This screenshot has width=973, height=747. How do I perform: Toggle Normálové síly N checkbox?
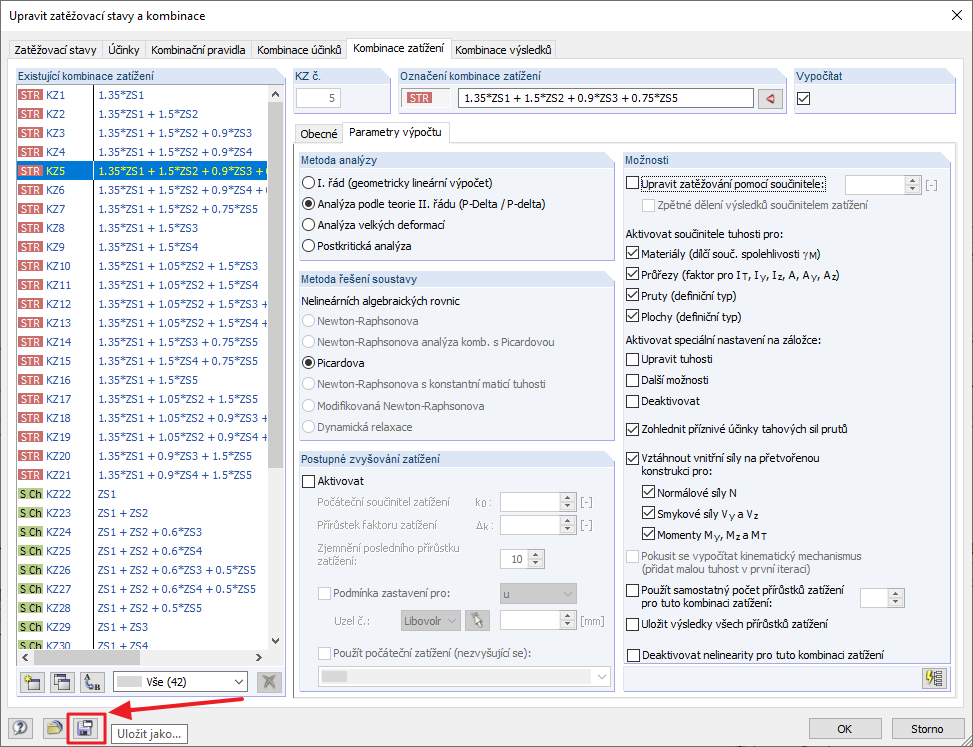click(648, 493)
